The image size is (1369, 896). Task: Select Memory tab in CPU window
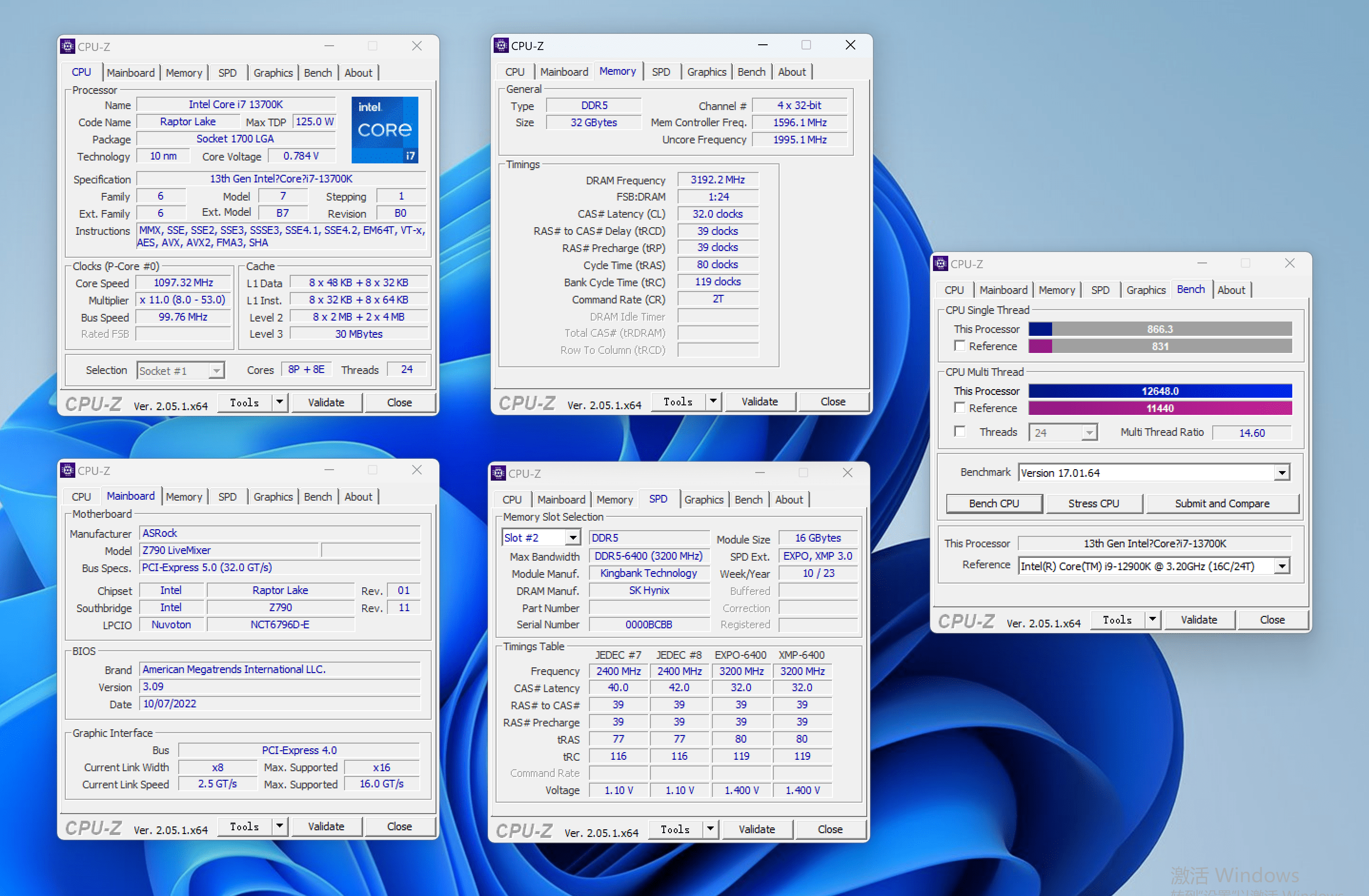(x=184, y=72)
